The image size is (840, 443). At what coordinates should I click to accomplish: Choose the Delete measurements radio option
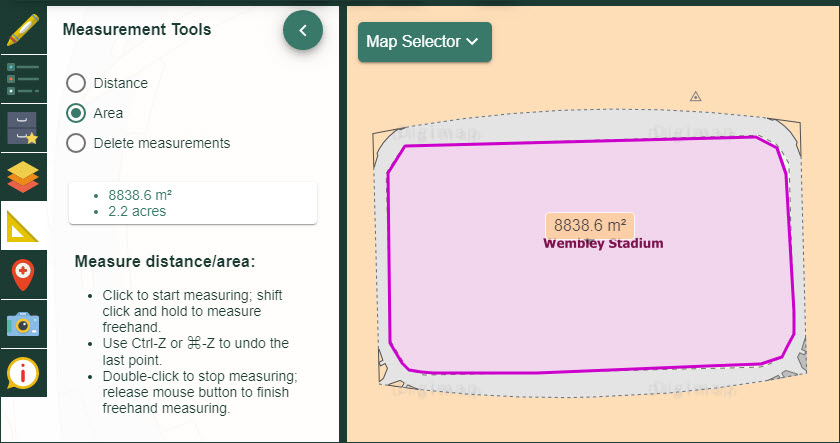(75, 143)
